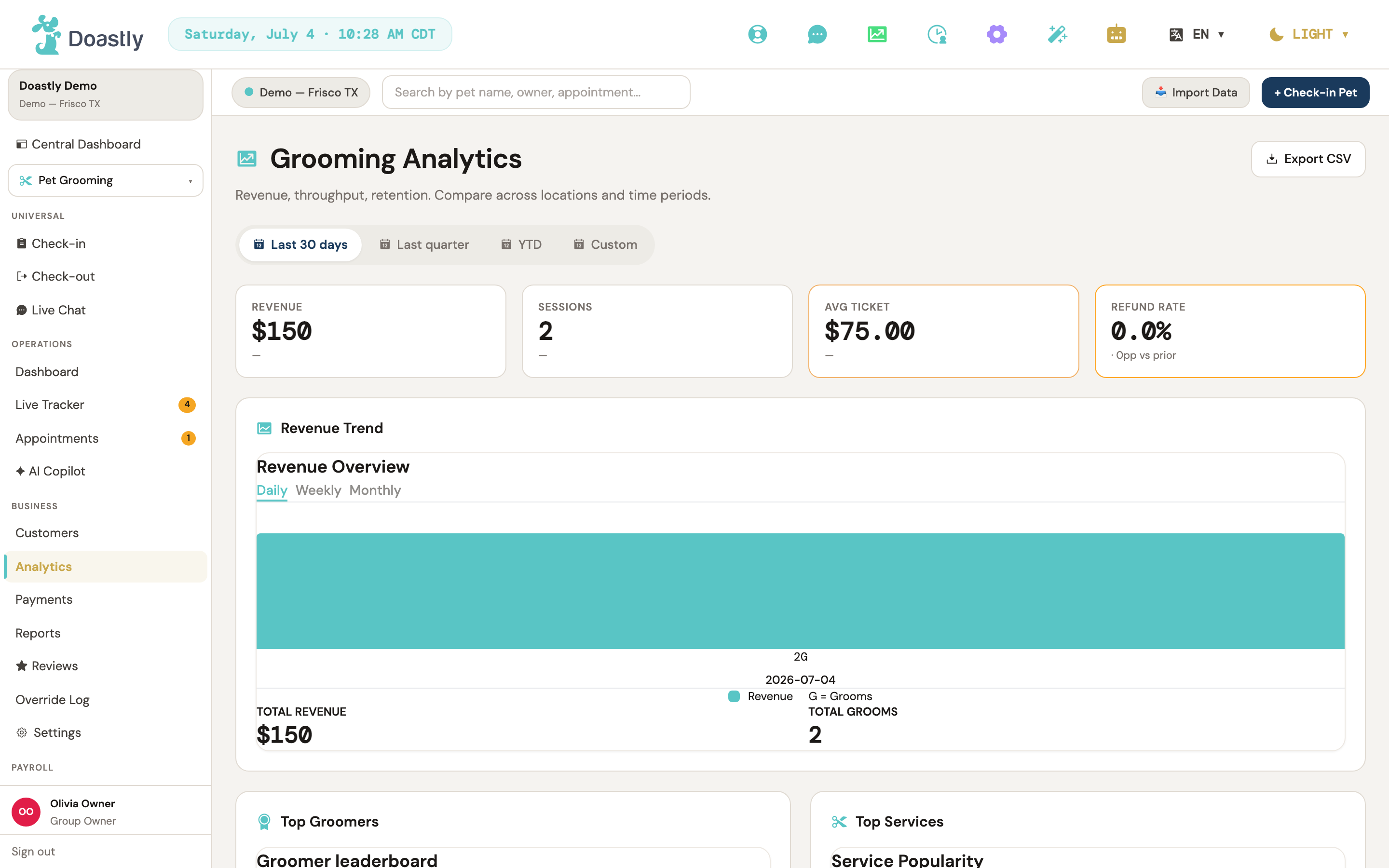Click the Top Groomers ribbon icon
This screenshot has width=1389, height=868.
click(x=264, y=822)
